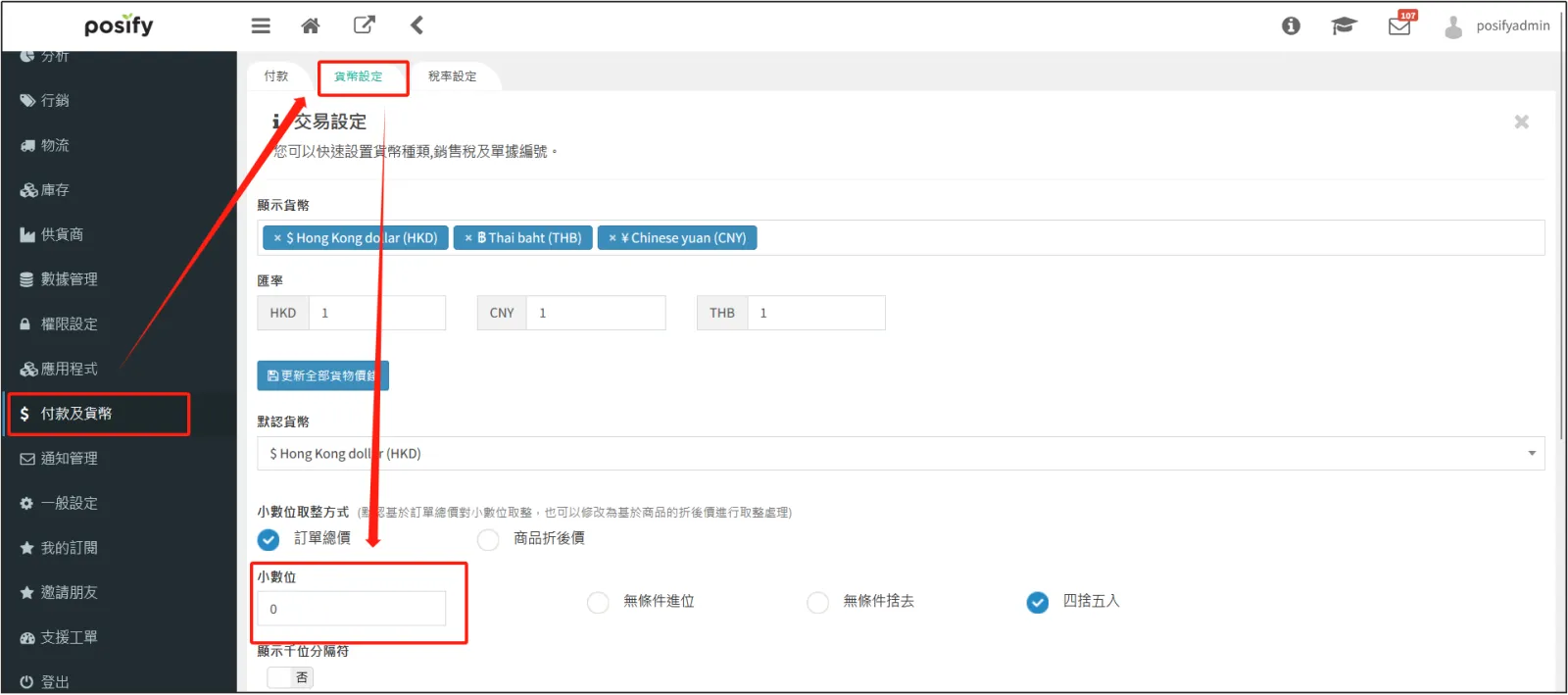This screenshot has width=1568, height=695.
Task: Click 更新全部貨物價錢 button
Action: pos(323,375)
